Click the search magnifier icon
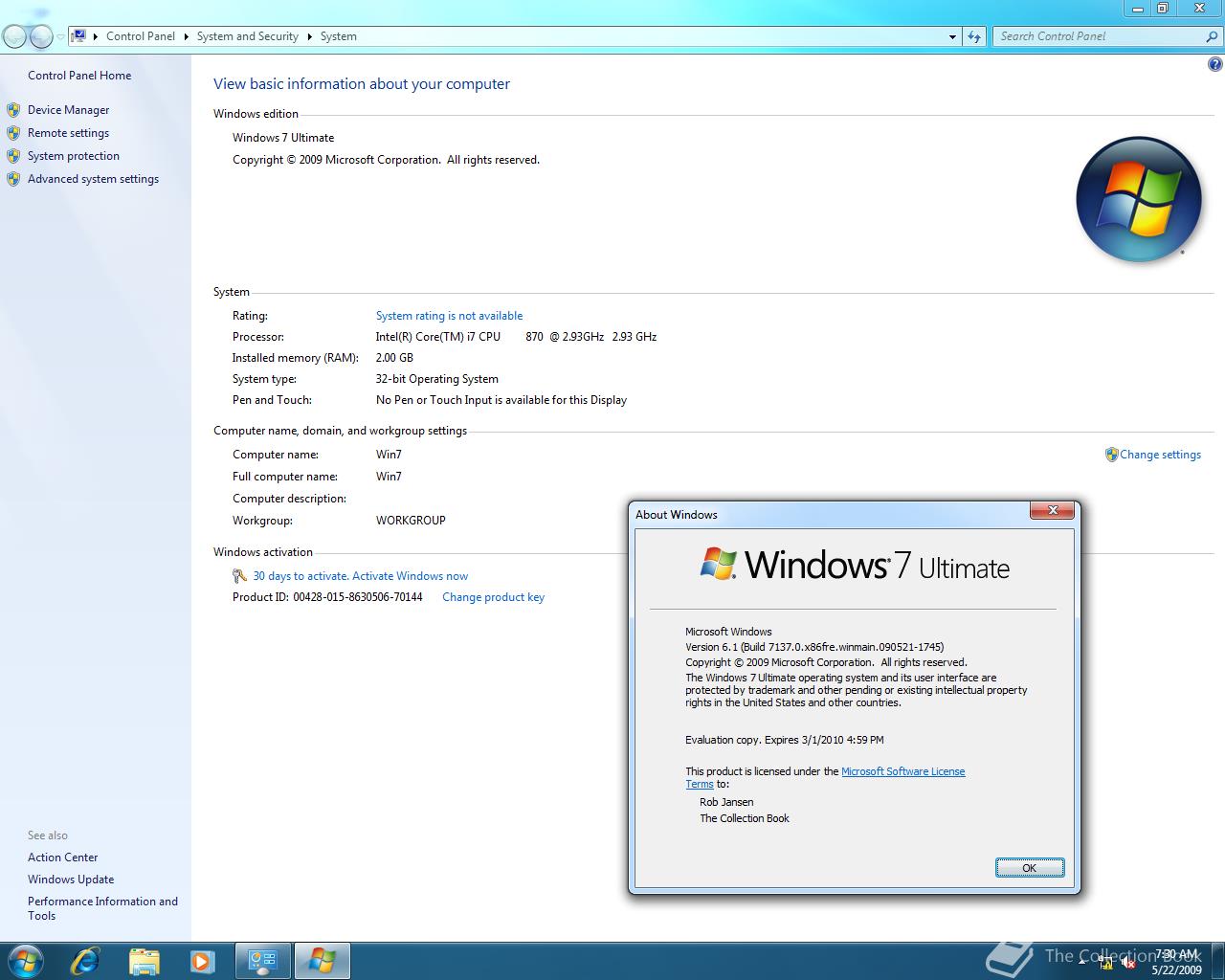Screen dimensions: 1225x980 (x=1212, y=36)
